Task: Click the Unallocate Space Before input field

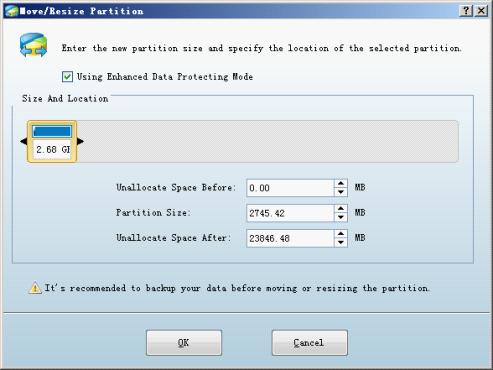Action: point(290,188)
